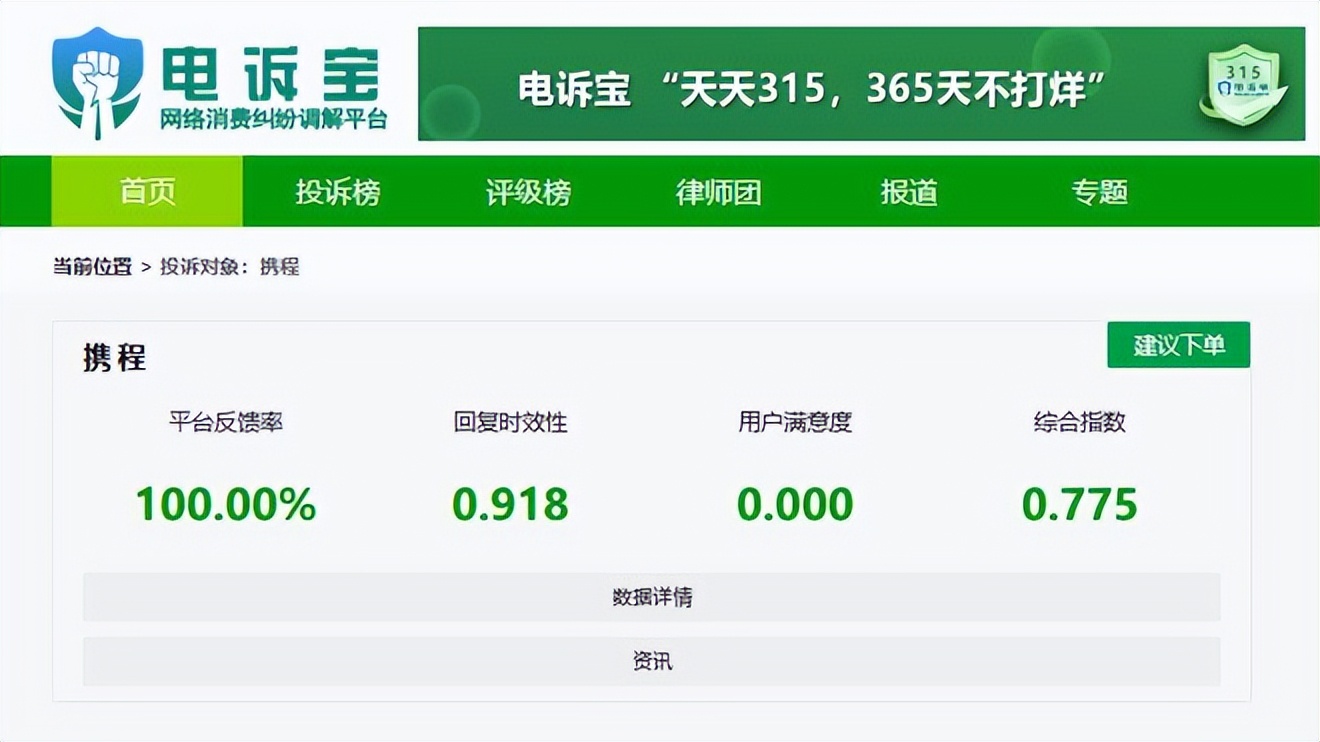Click the 携程 company heading
Screen dimensions: 1320x742
(115, 357)
